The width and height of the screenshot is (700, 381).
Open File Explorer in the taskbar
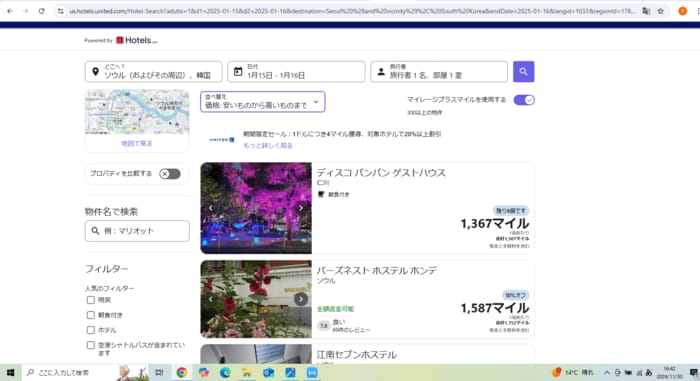(x=247, y=373)
